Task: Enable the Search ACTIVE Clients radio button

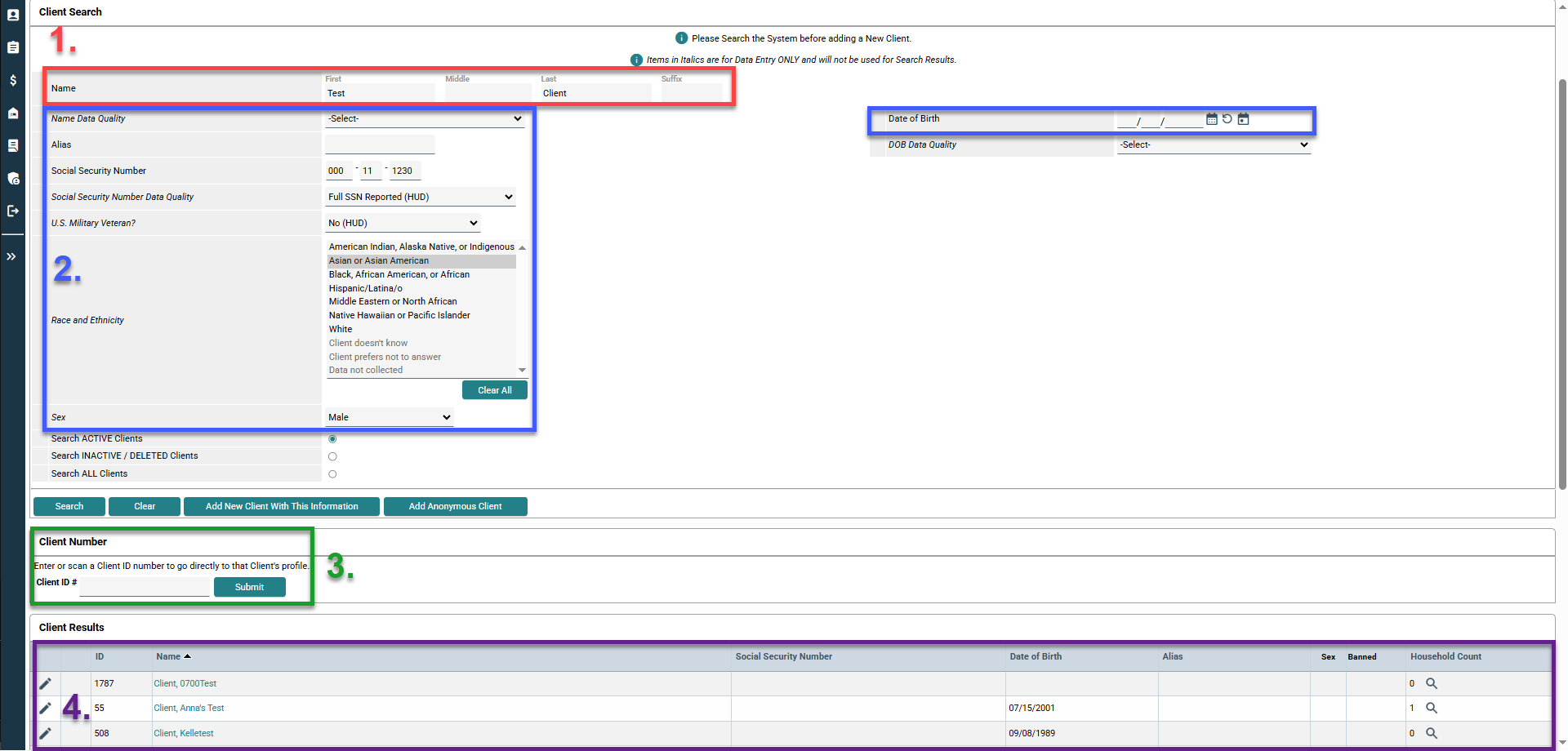Action: [x=332, y=438]
